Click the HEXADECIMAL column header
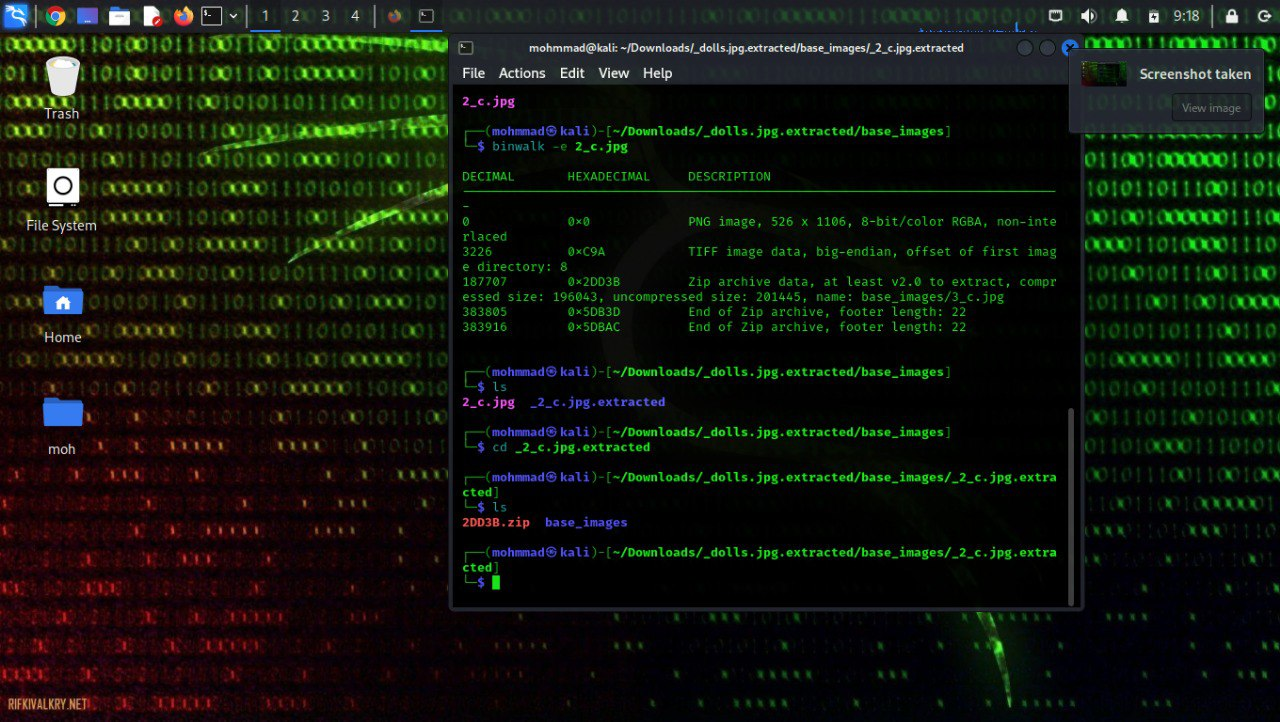The image size is (1280, 722). point(609,176)
